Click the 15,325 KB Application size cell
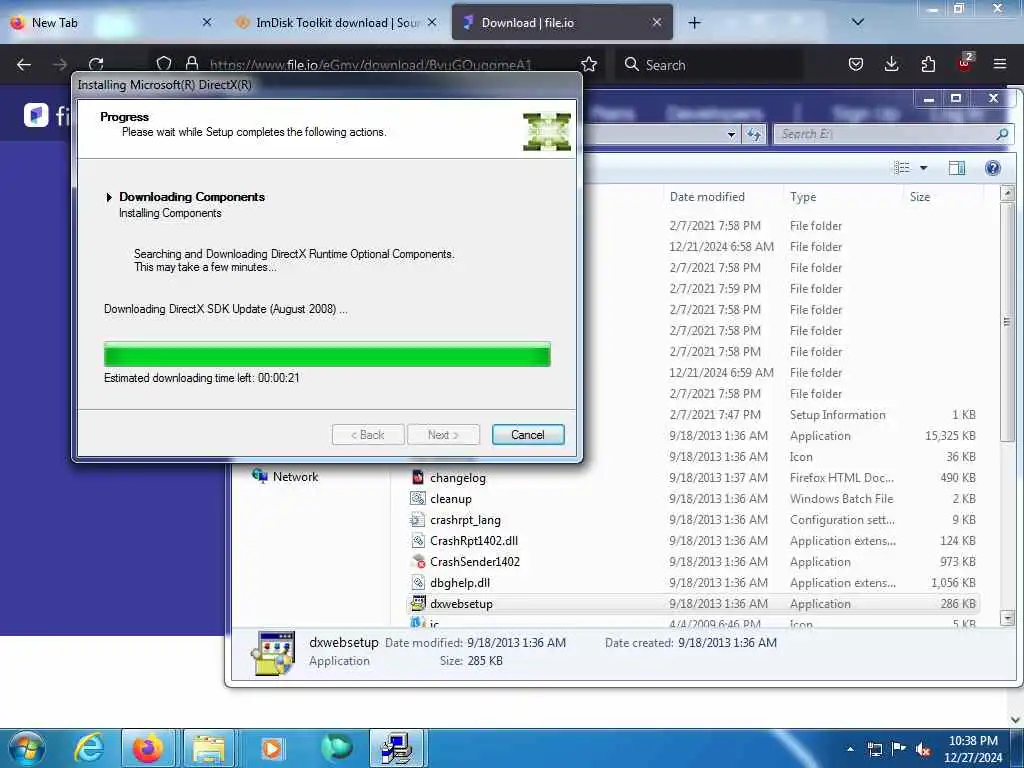The width and height of the screenshot is (1024, 768). point(950,436)
